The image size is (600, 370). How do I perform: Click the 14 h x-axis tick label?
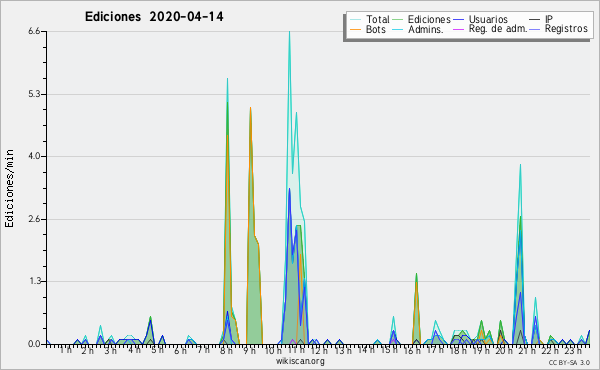[x=366, y=350]
